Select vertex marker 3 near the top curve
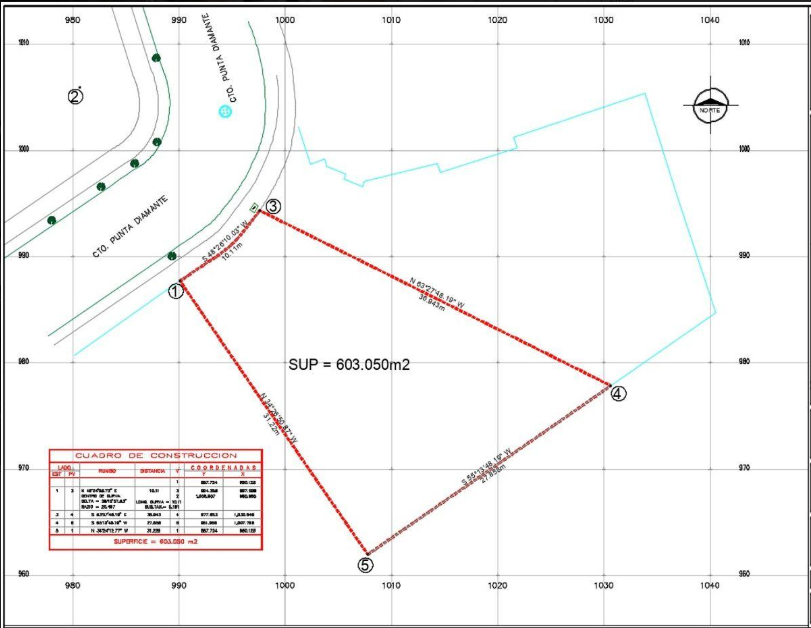This screenshot has width=811, height=628. tap(274, 207)
